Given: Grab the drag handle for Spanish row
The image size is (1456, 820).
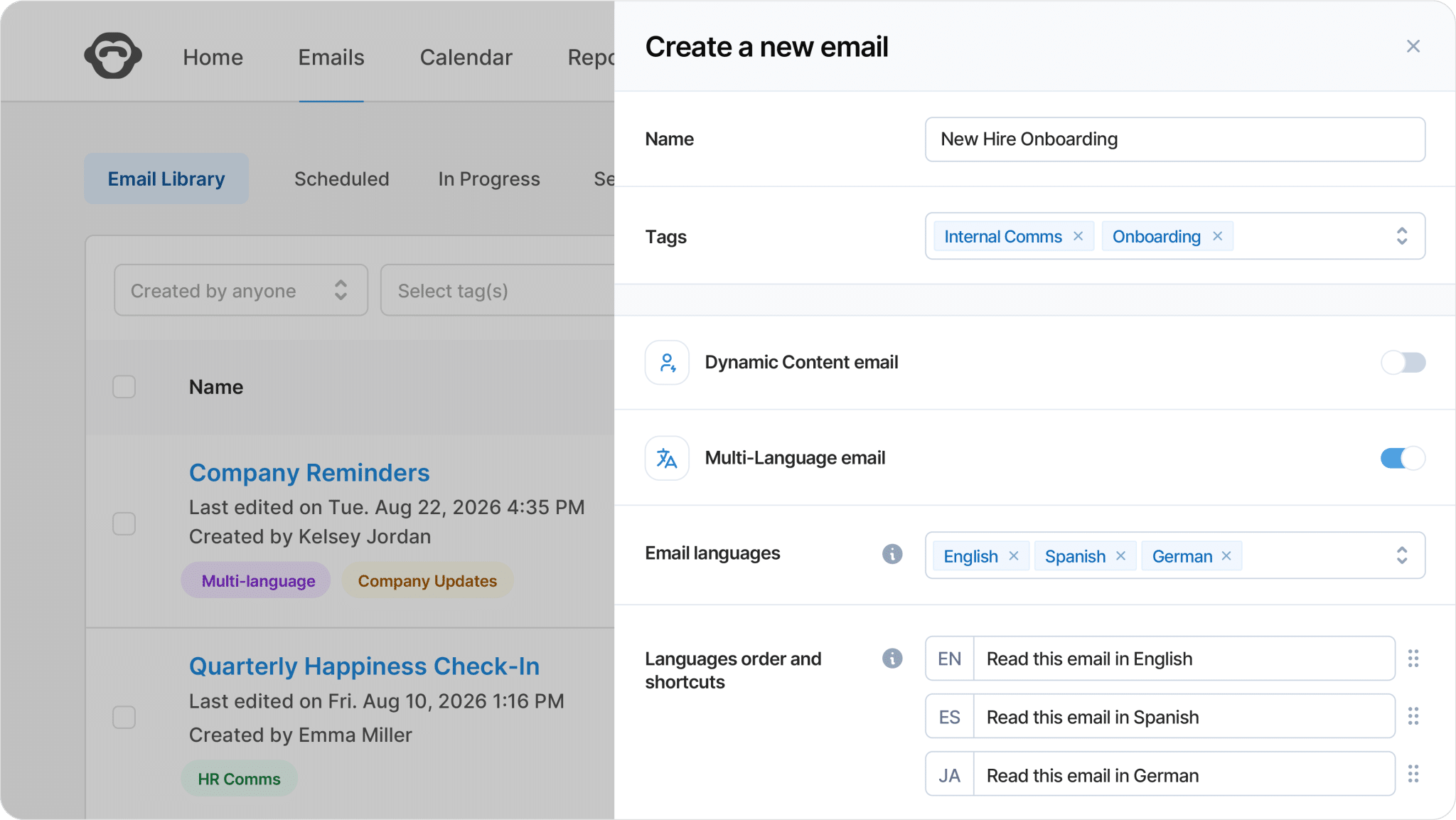Looking at the screenshot, I should coord(1413,716).
